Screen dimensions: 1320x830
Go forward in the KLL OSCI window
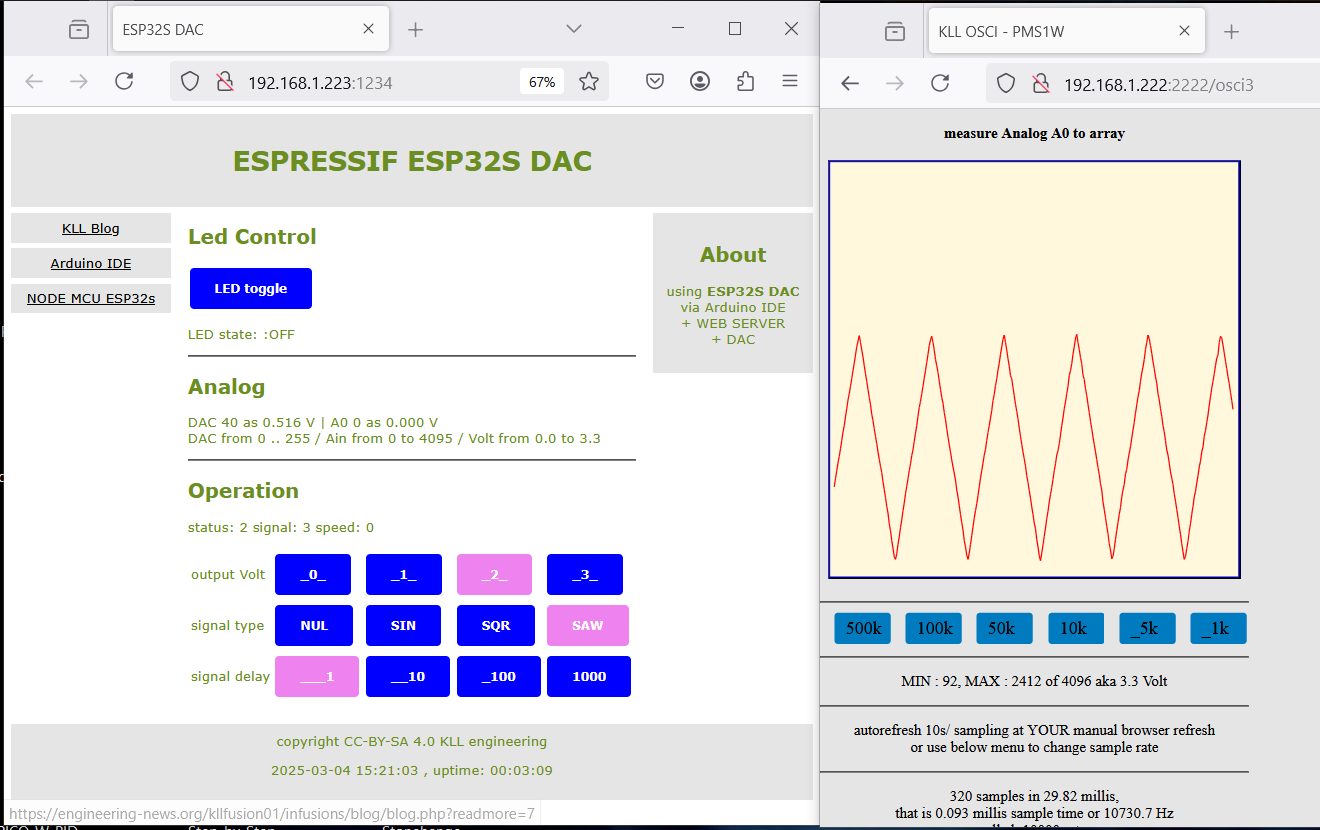click(x=895, y=84)
